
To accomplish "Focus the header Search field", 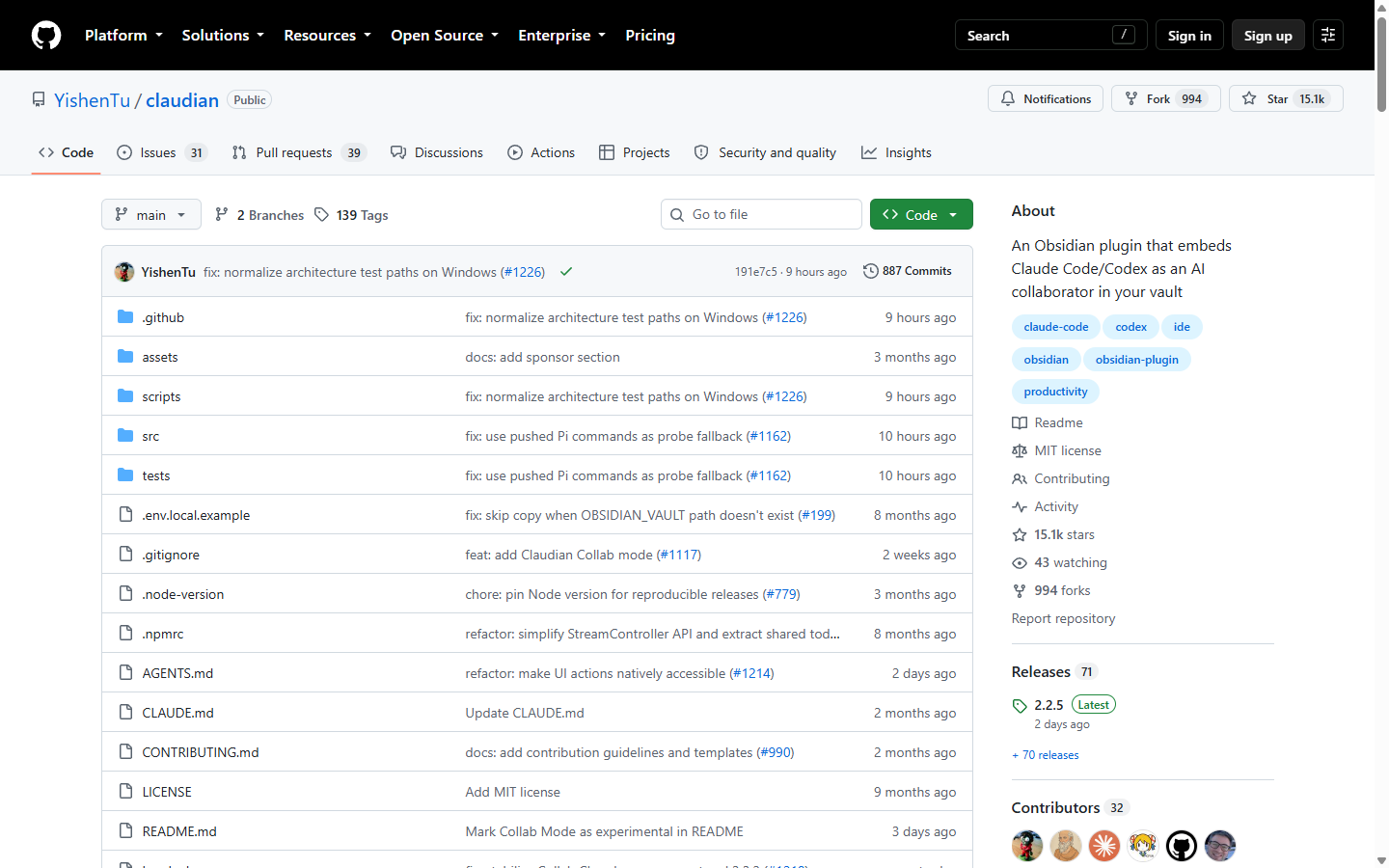I will [x=1051, y=35].
